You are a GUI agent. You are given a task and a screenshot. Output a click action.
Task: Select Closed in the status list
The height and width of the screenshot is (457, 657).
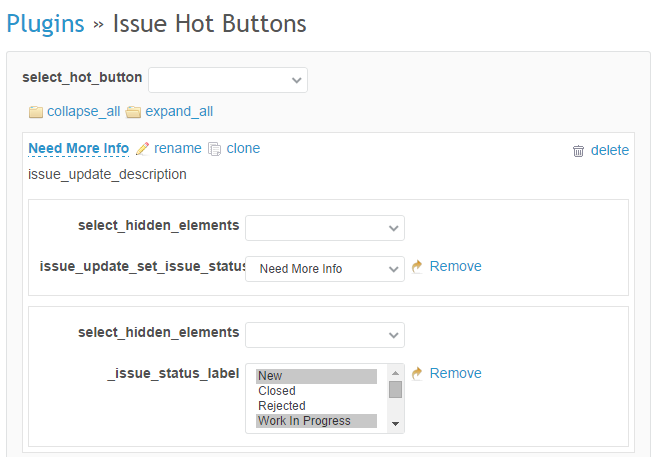[x=316, y=391]
